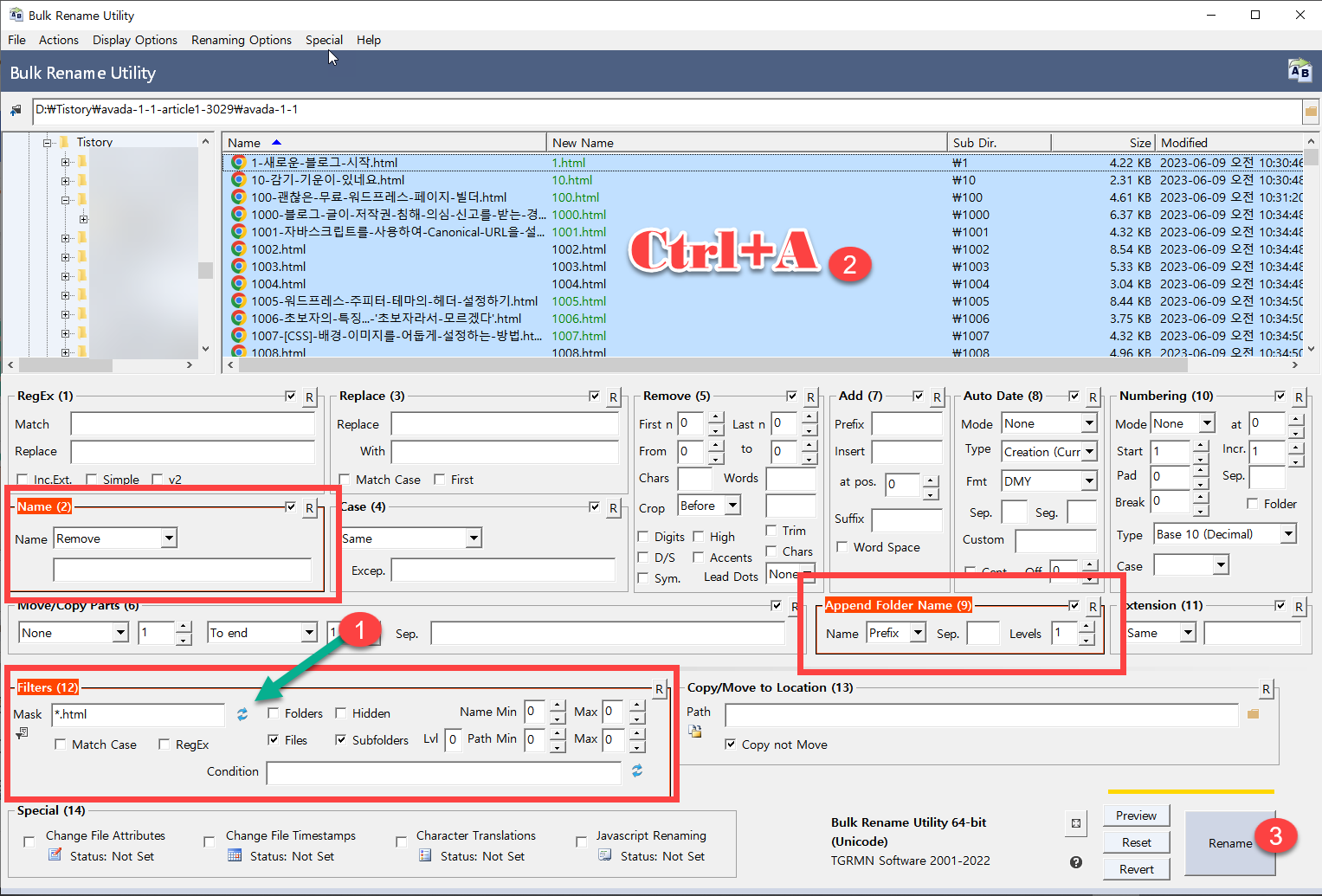The image size is (1322, 896).
Task: Click the folder path input field
Action: pyautogui.click(x=667, y=112)
